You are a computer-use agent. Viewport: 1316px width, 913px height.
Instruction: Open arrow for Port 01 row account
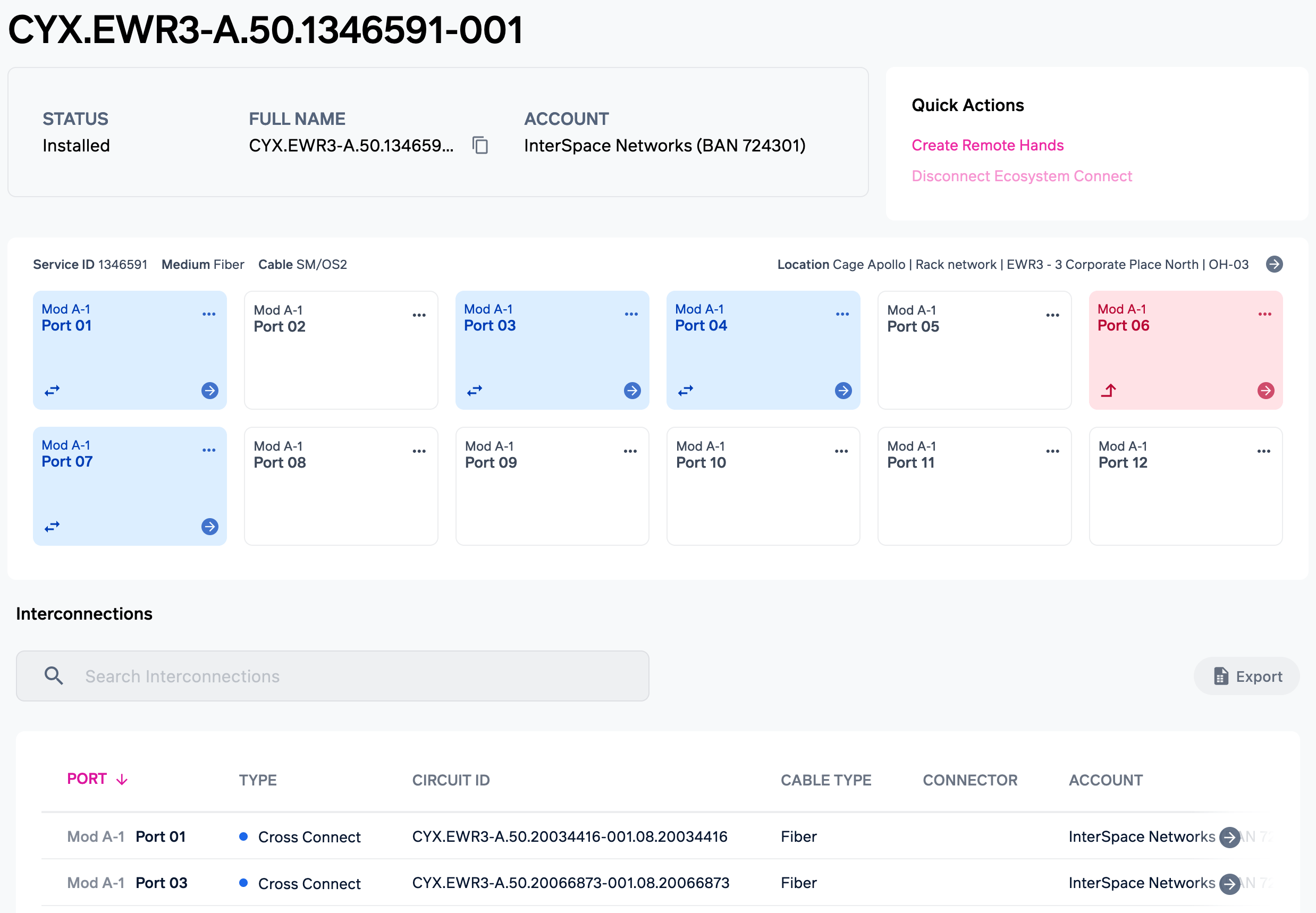click(x=1229, y=837)
